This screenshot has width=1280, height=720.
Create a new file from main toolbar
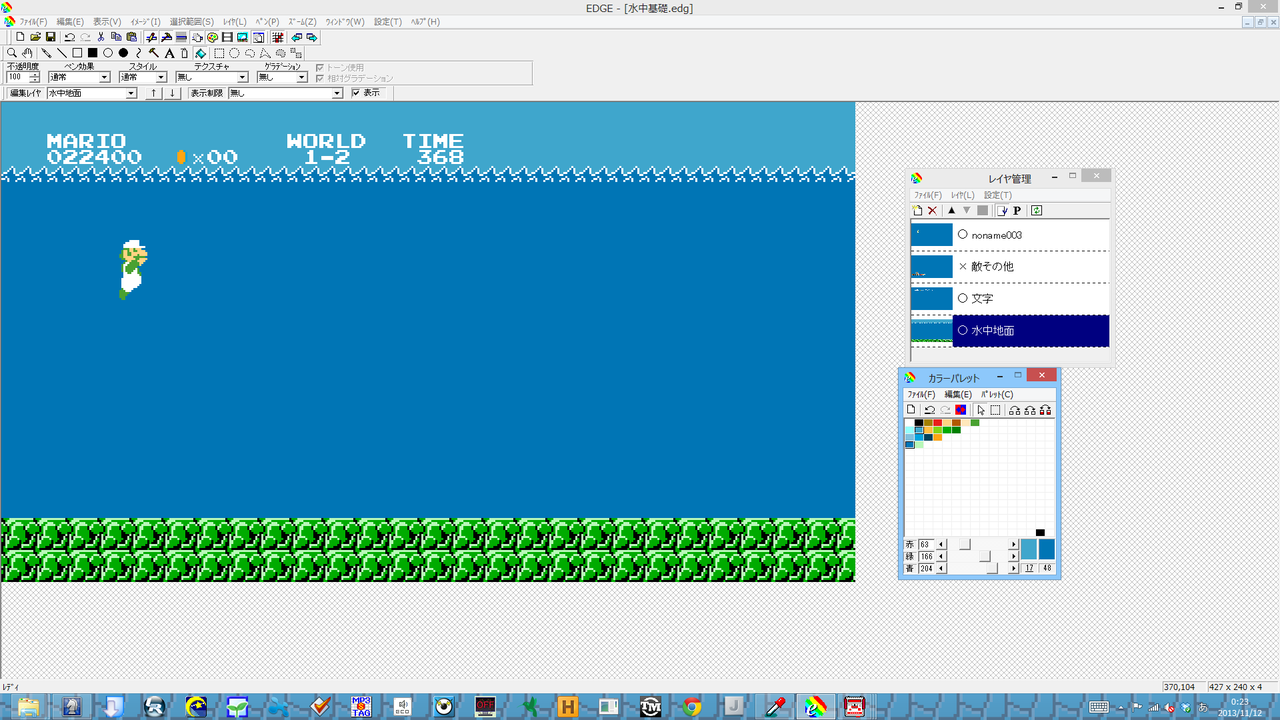click(x=20, y=37)
